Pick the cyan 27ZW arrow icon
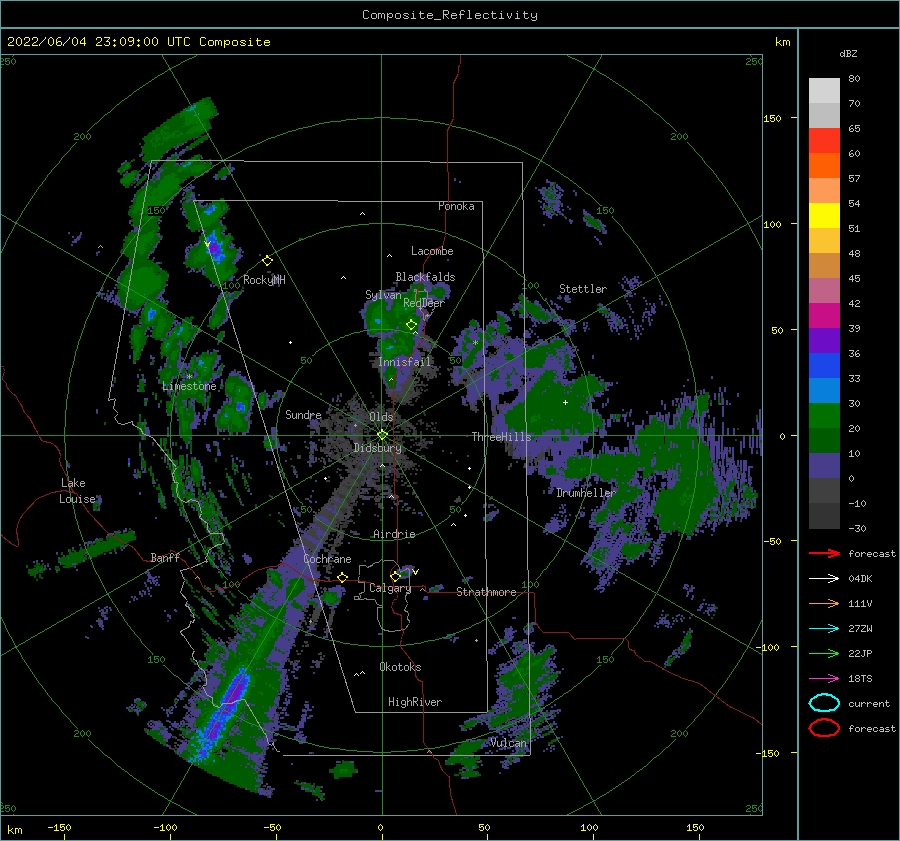This screenshot has height=841, width=900. 824,629
